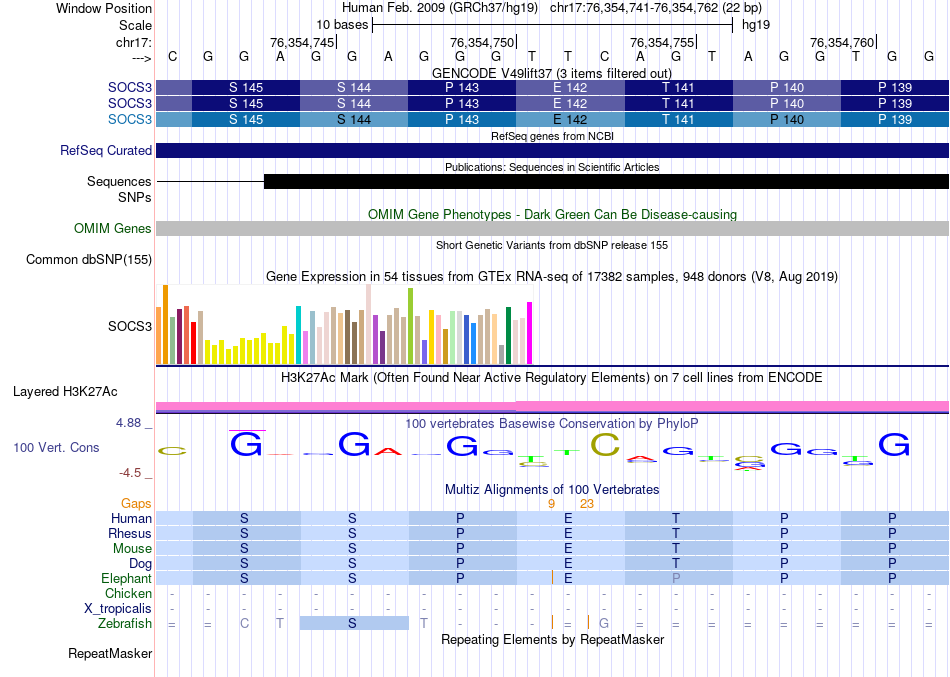The height and width of the screenshot is (677, 950).
Task: Click the 'SNPs' track label
Action: (135, 197)
